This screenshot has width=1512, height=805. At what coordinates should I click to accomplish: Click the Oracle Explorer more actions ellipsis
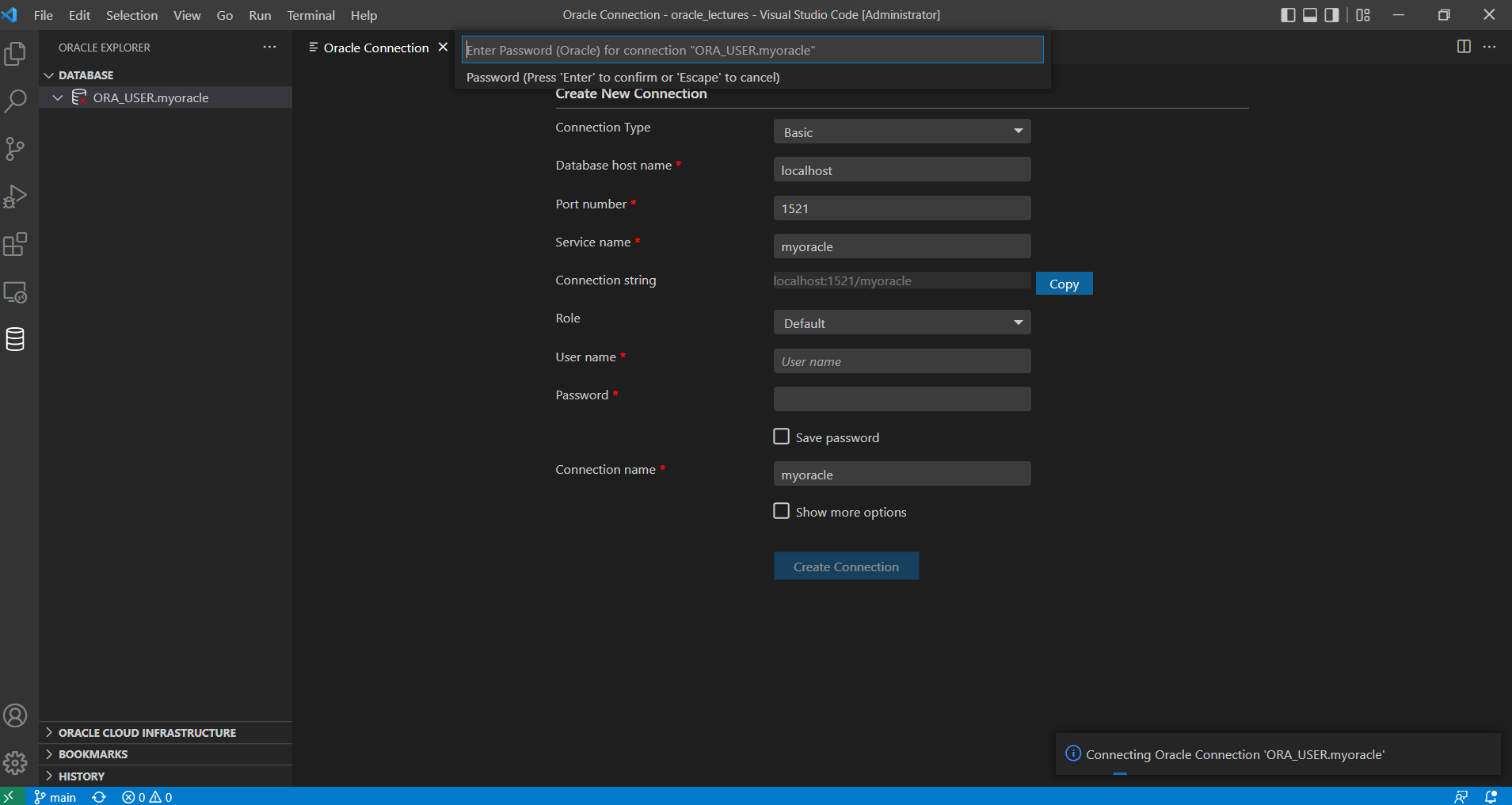click(270, 48)
